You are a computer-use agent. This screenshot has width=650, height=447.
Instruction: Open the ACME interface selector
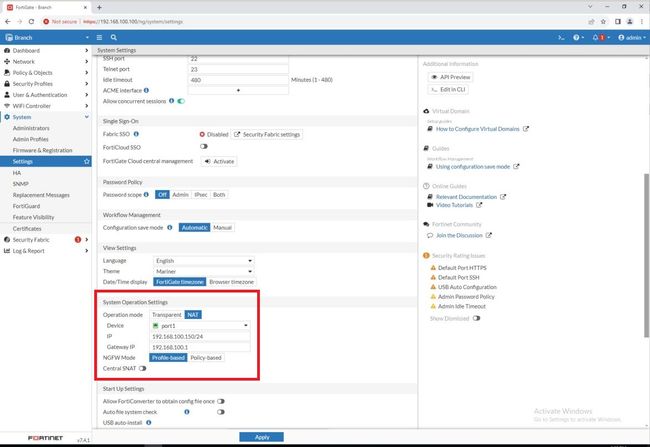pos(238,90)
